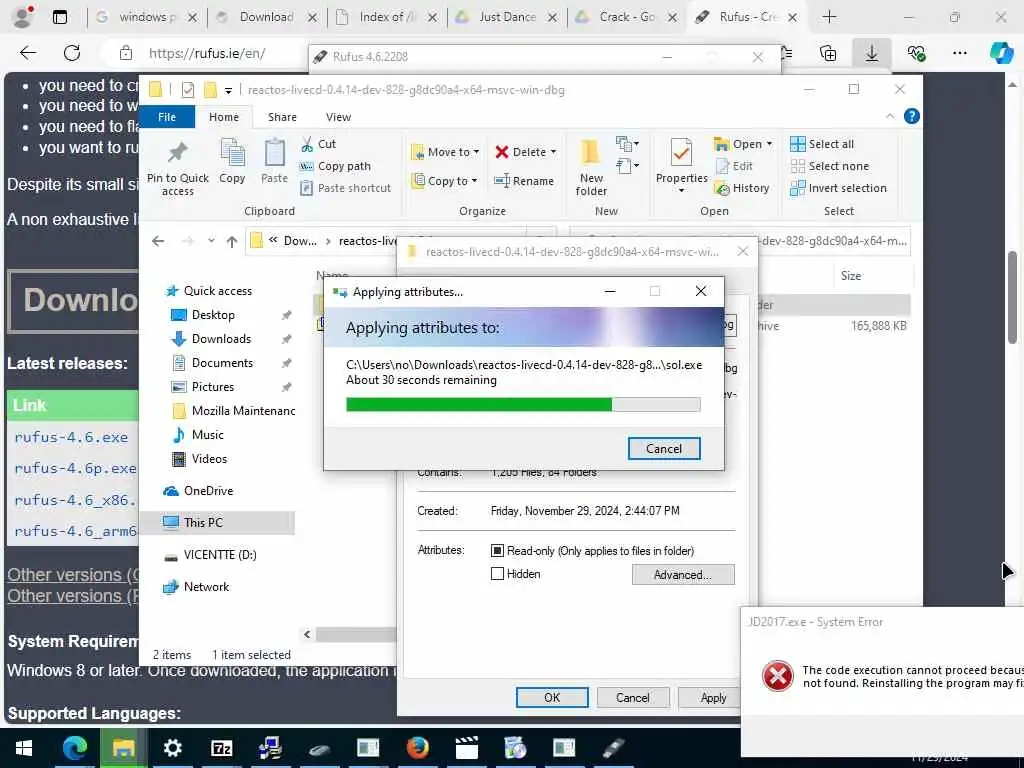The height and width of the screenshot is (768, 1024).
Task: Open Settings gear in taskbar
Action: click(172, 748)
